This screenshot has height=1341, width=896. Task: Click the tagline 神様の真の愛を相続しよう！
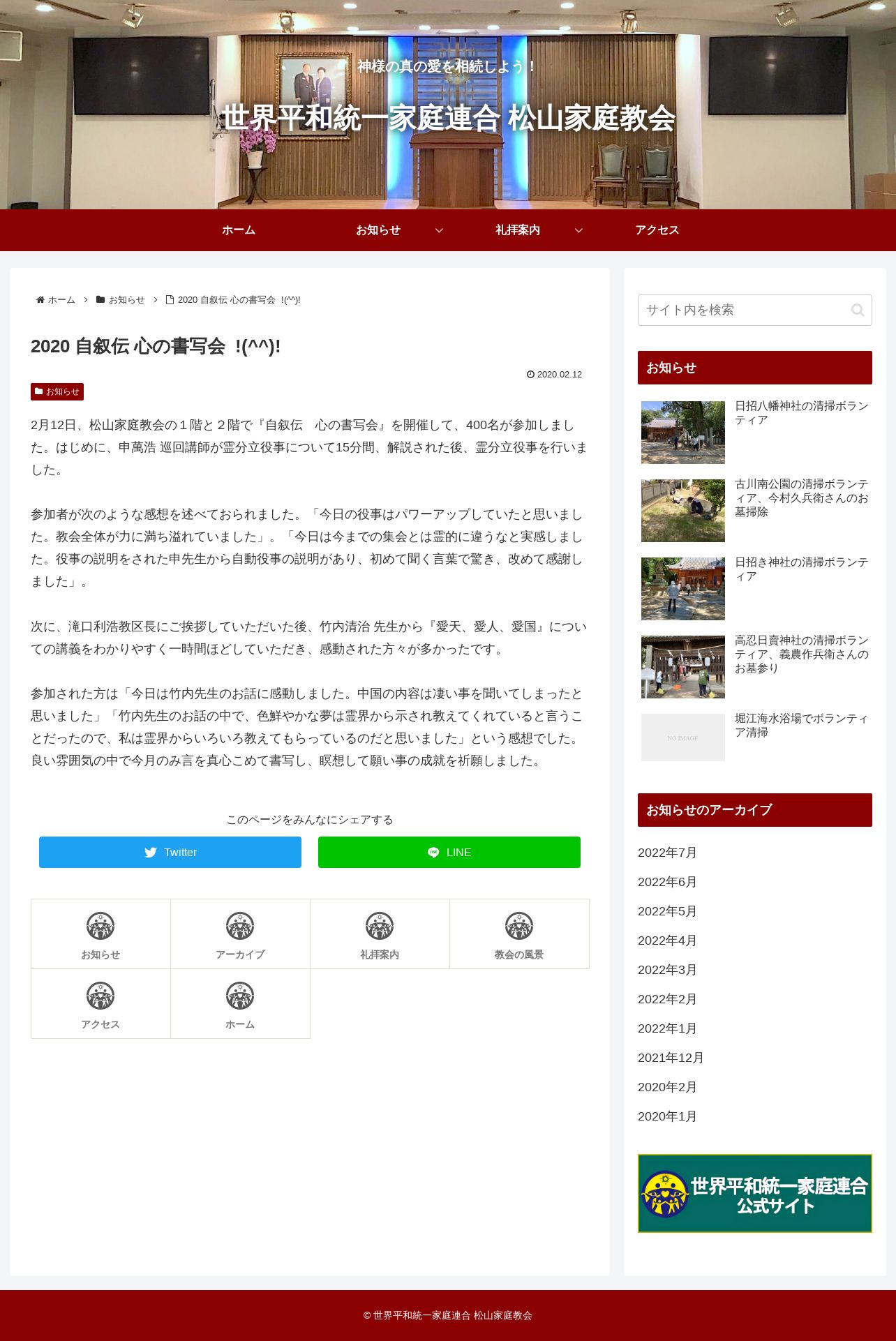coord(447,66)
